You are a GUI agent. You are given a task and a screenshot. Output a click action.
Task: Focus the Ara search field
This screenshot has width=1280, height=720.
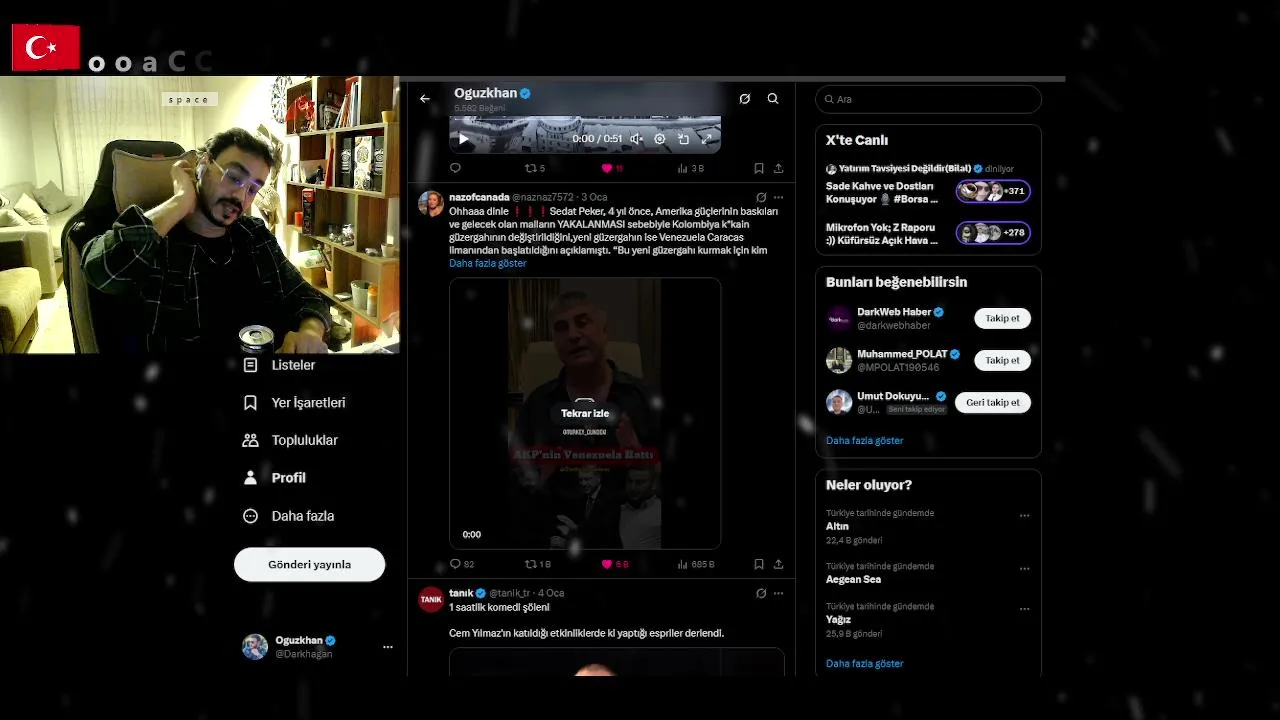(x=928, y=99)
